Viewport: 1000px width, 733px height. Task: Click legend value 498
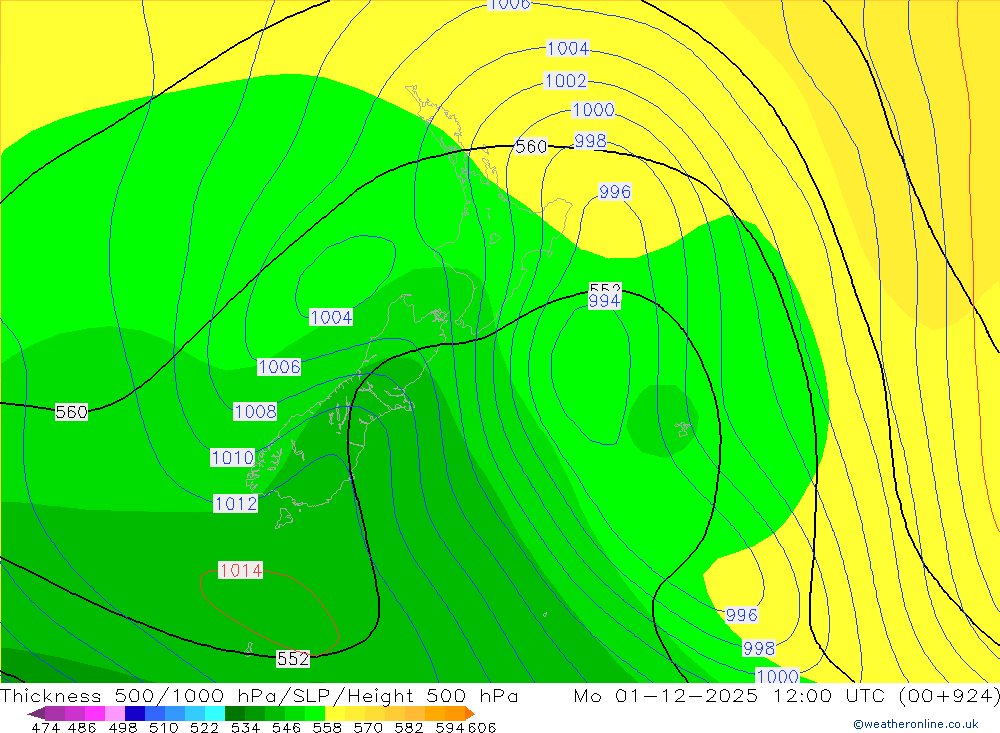[x=122, y=727]
